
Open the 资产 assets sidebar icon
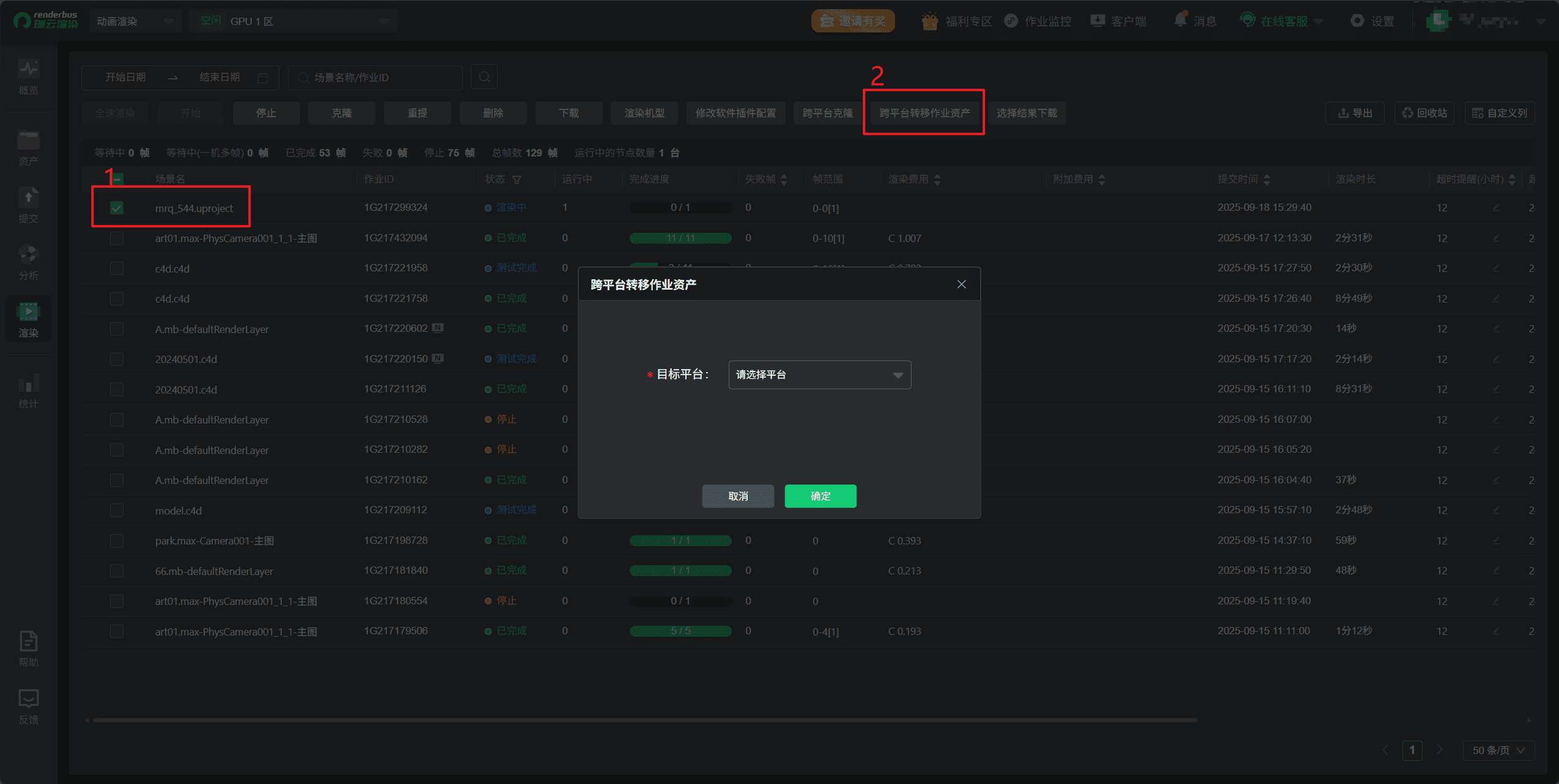[28, 148]
